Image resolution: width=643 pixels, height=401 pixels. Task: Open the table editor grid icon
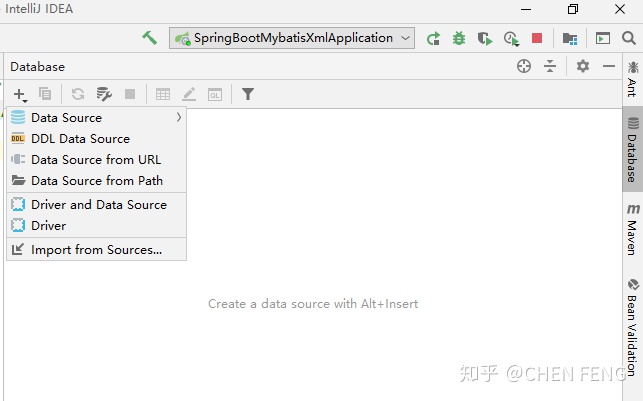pyautogui.click(x=163, y=94)
